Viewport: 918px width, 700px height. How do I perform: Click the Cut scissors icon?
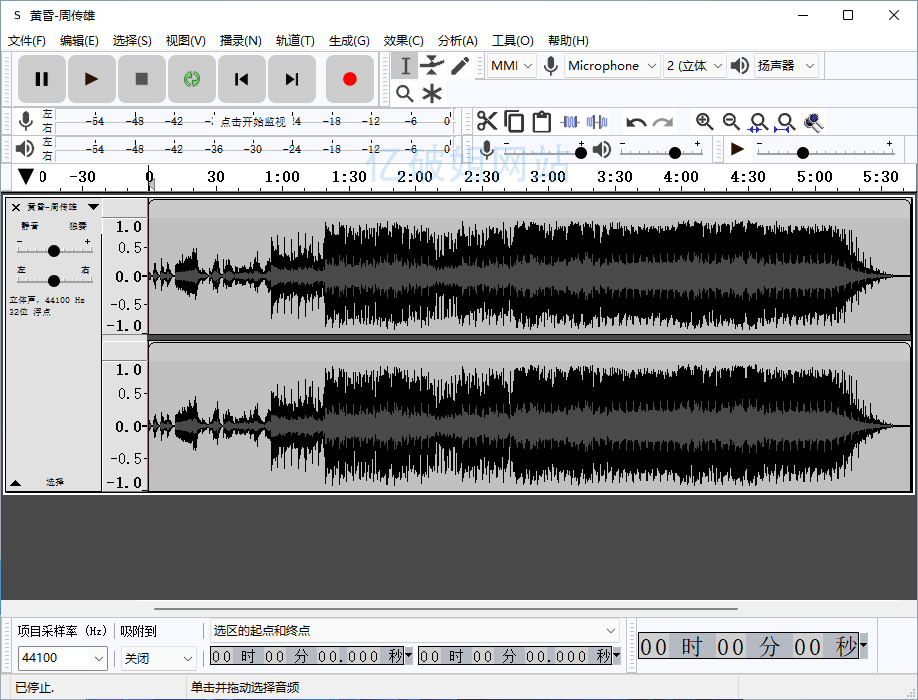487,122
